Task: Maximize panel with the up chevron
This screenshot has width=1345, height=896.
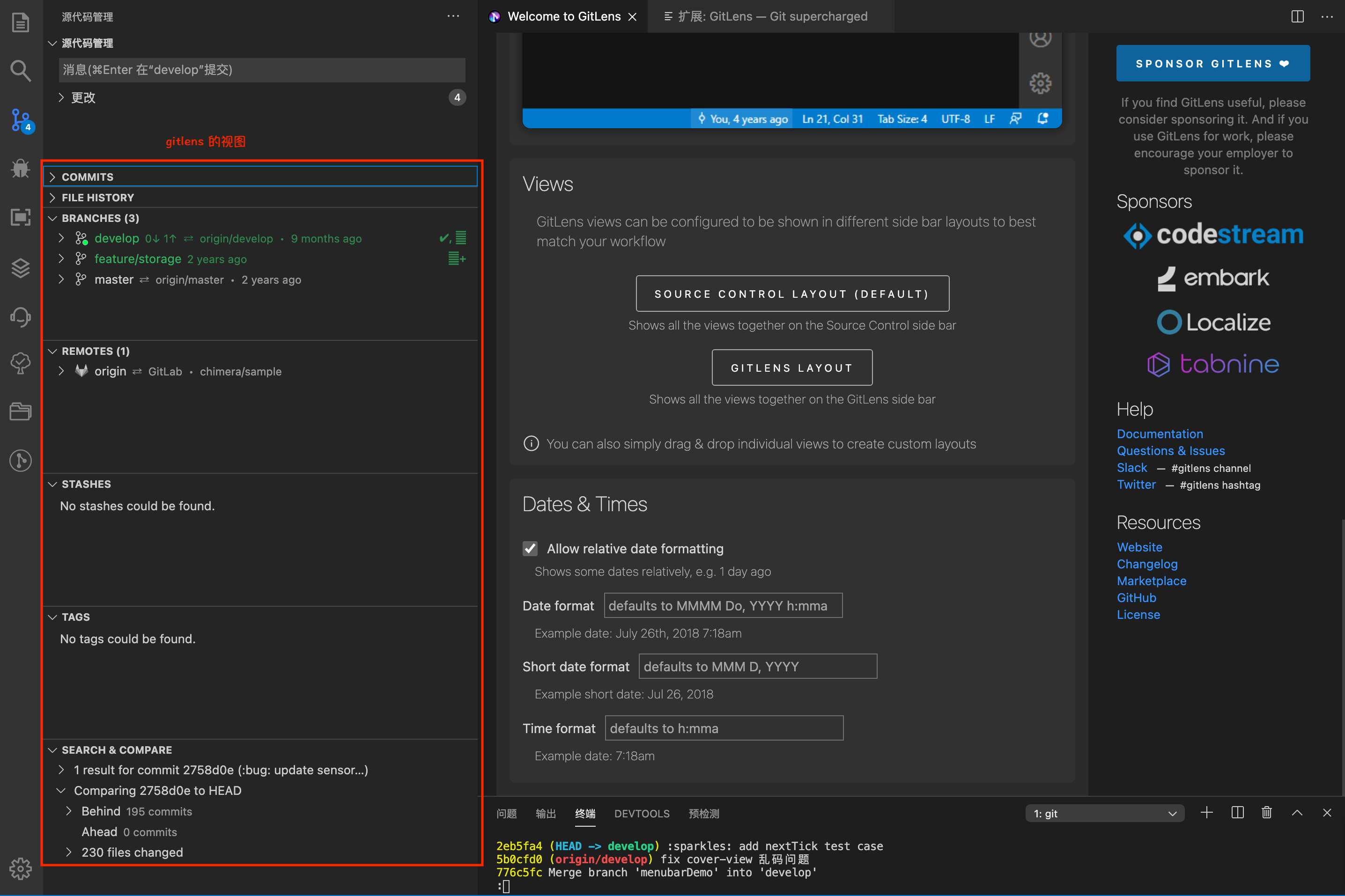Action: [x=1297, y=813]
